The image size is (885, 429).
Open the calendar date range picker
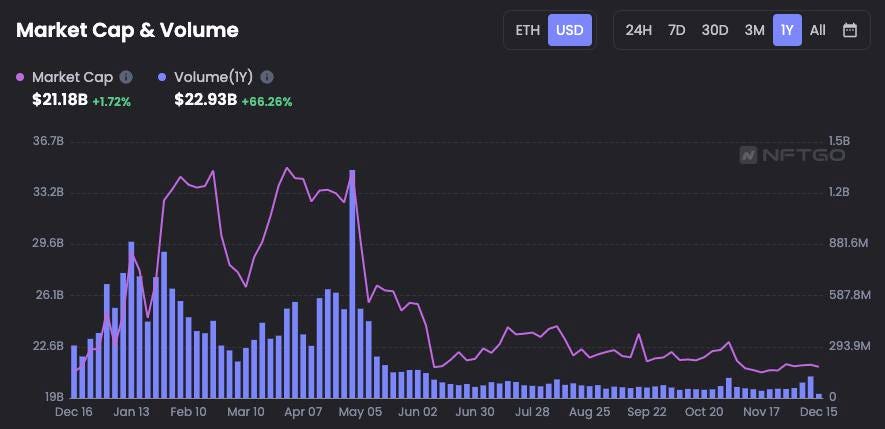(849, 30)
